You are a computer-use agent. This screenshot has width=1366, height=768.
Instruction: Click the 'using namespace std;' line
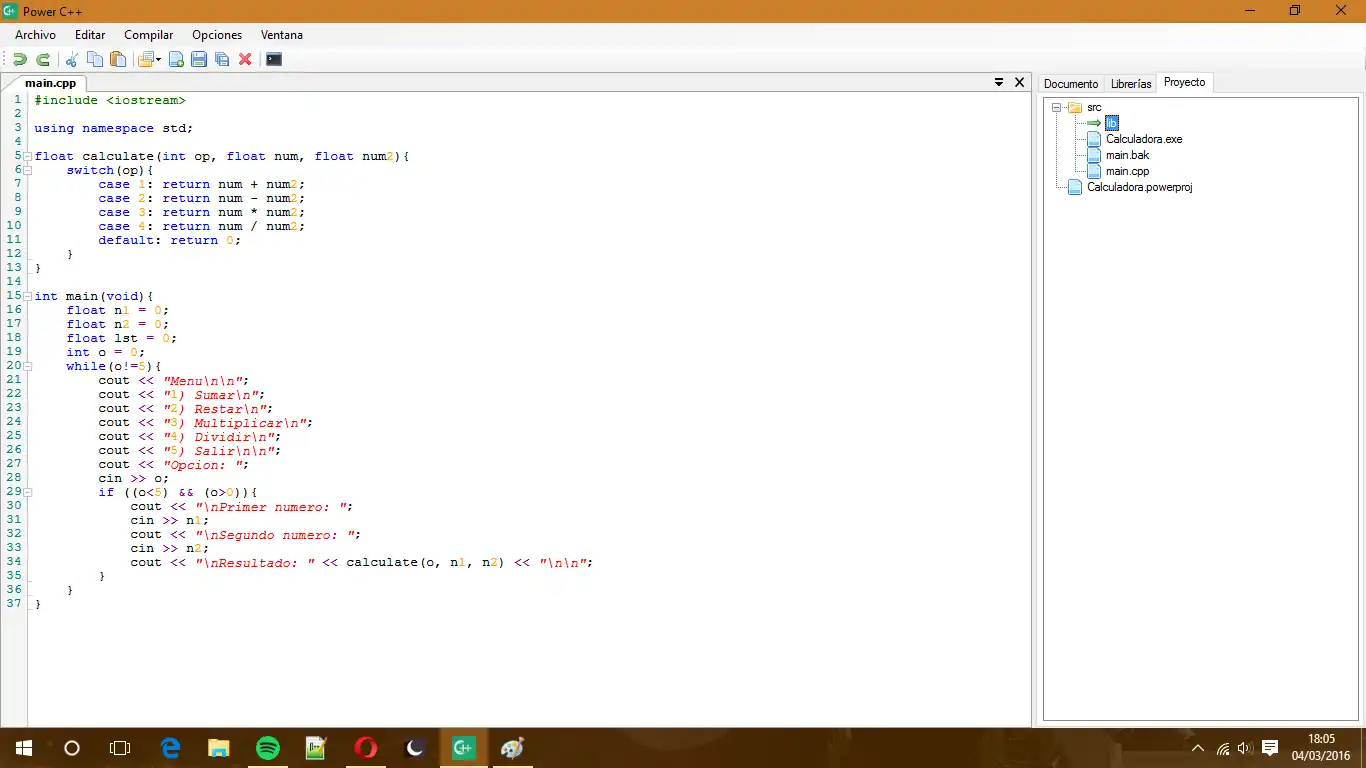point(114,128)
